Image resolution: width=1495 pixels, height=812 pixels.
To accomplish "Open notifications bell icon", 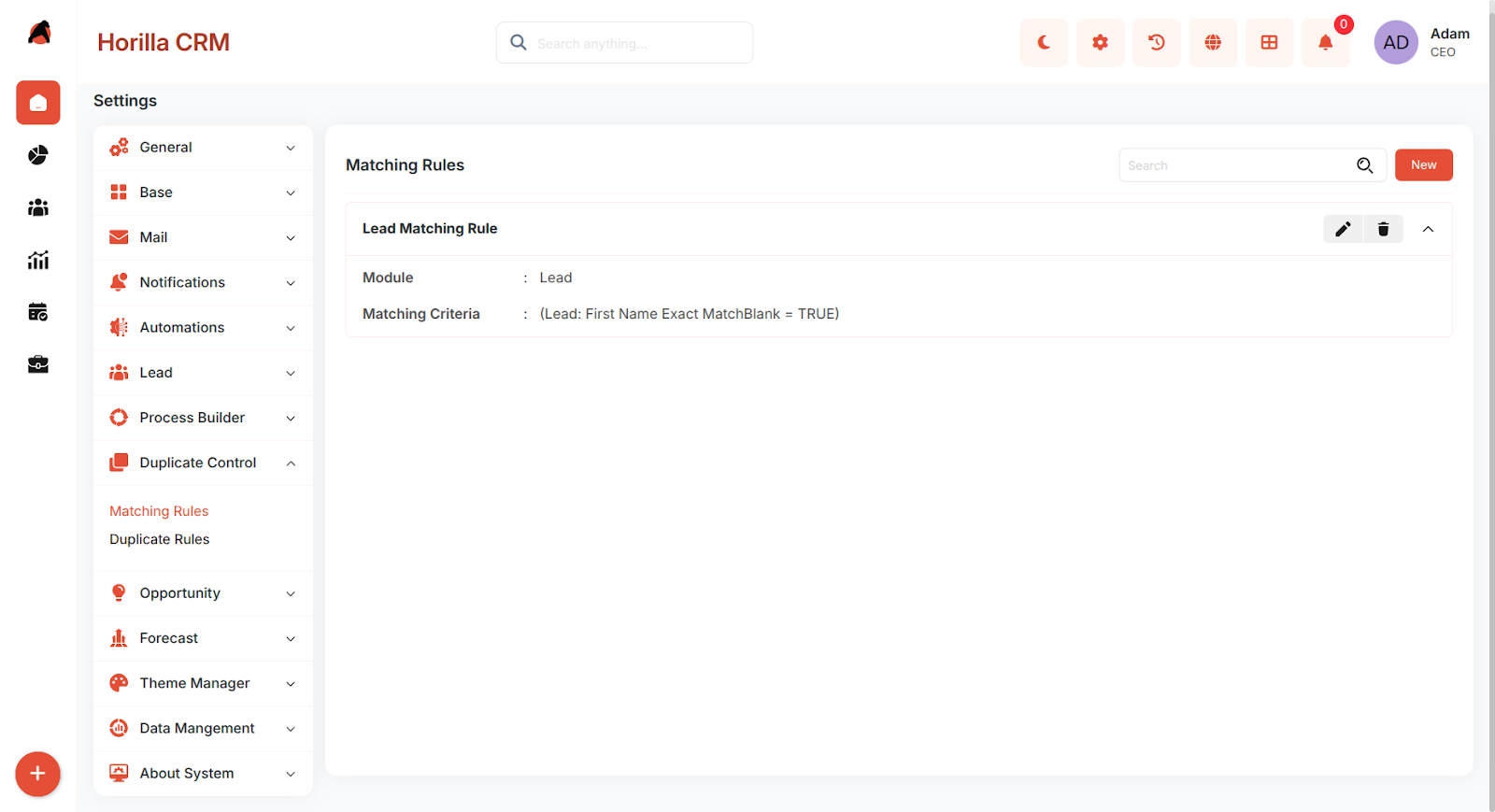I will point(1326,43).
